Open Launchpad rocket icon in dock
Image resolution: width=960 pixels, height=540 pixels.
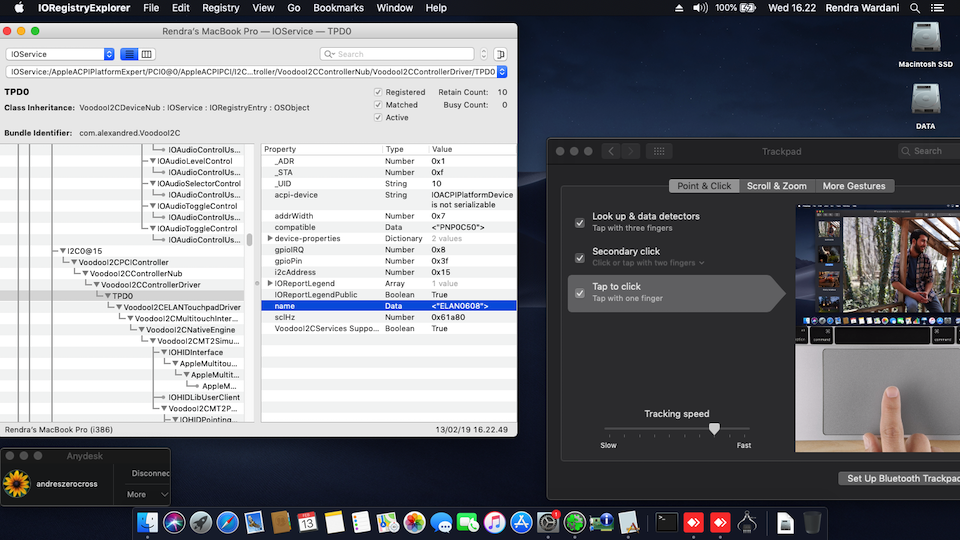201,522
